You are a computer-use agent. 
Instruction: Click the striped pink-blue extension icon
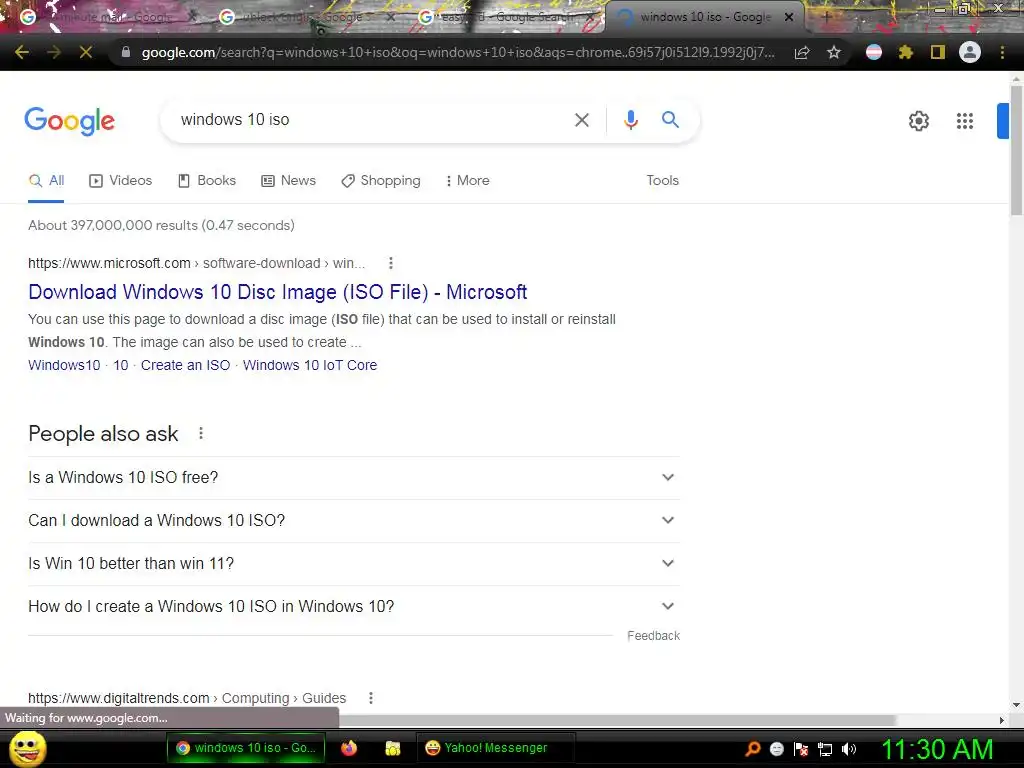[874, 52]
